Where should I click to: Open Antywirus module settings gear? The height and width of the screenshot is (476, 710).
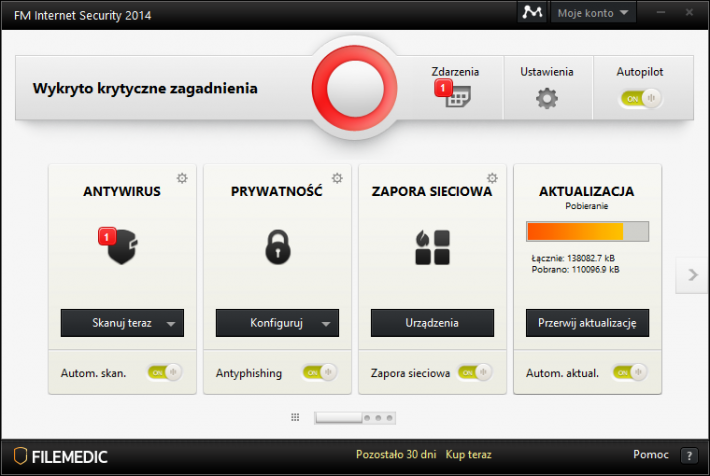[182, 178]
